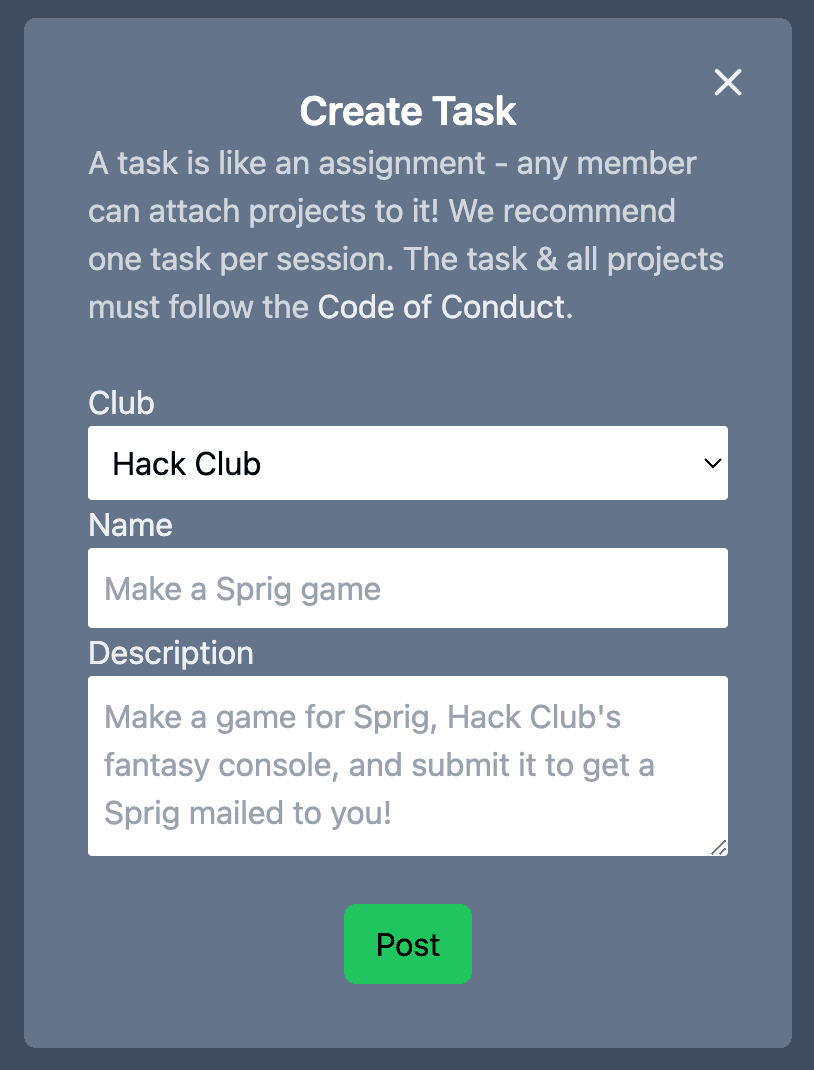Click the chevron arrow on Club selector
814x1070 pixels.
click(x=712, y=463)
